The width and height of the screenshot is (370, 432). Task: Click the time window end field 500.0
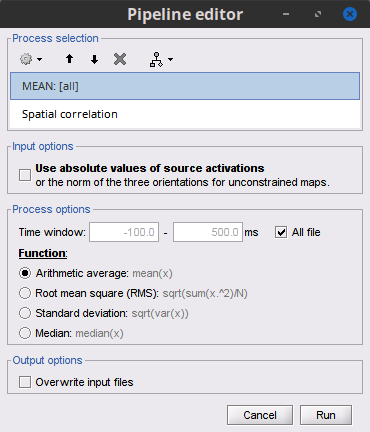coord(208,232)
